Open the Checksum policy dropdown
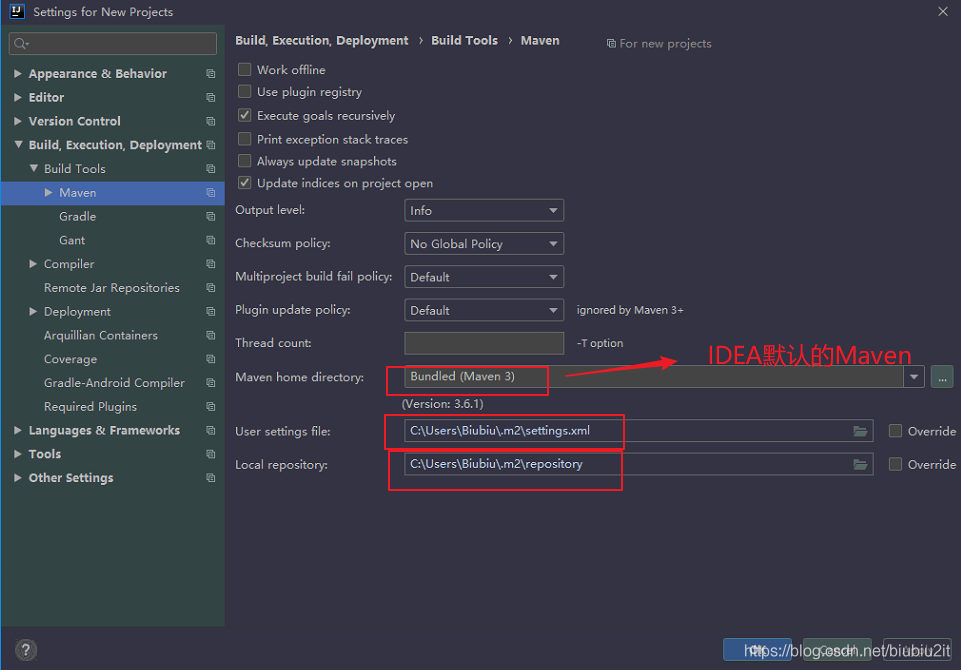 pyautogui.click(x=484, y=243)
